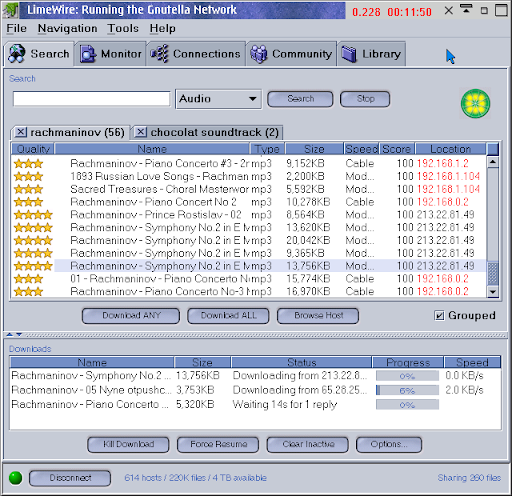The width and height of the screenshot is (512, 496).
Task: Click the Disconnect button
Action: (x=70, y=478)
